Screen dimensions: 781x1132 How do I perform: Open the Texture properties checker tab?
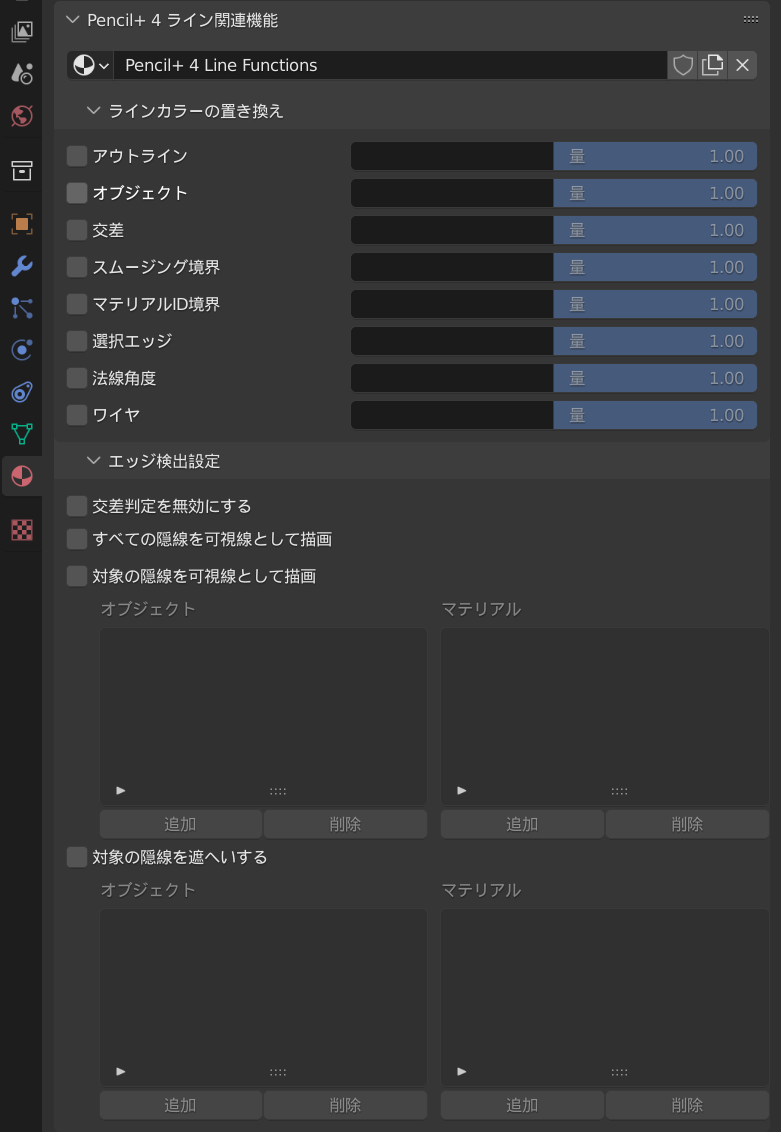point(21,529)
